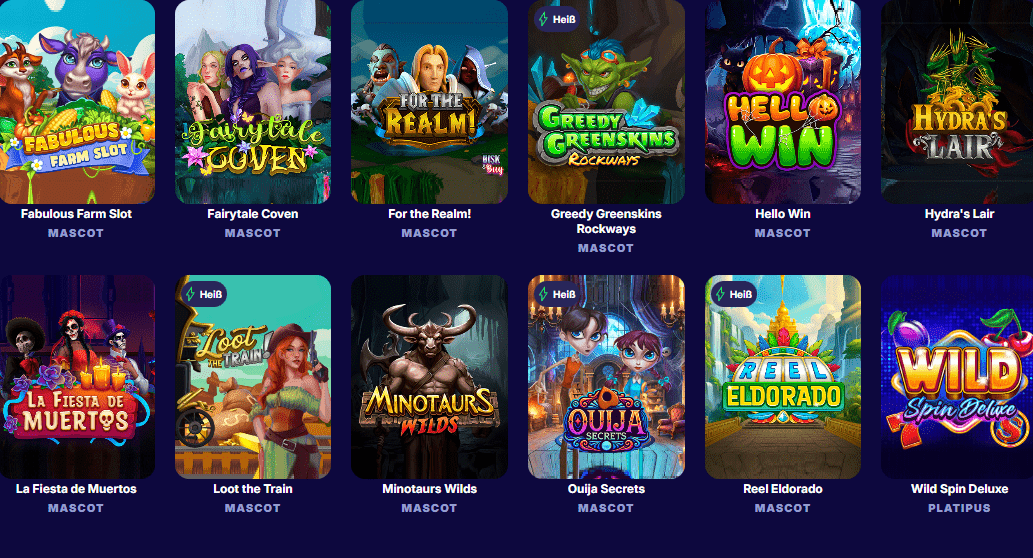1033x558 pixels.
Task: Click the Heiß lightning badge on Reel Eldorado
Action: point(734,294)
